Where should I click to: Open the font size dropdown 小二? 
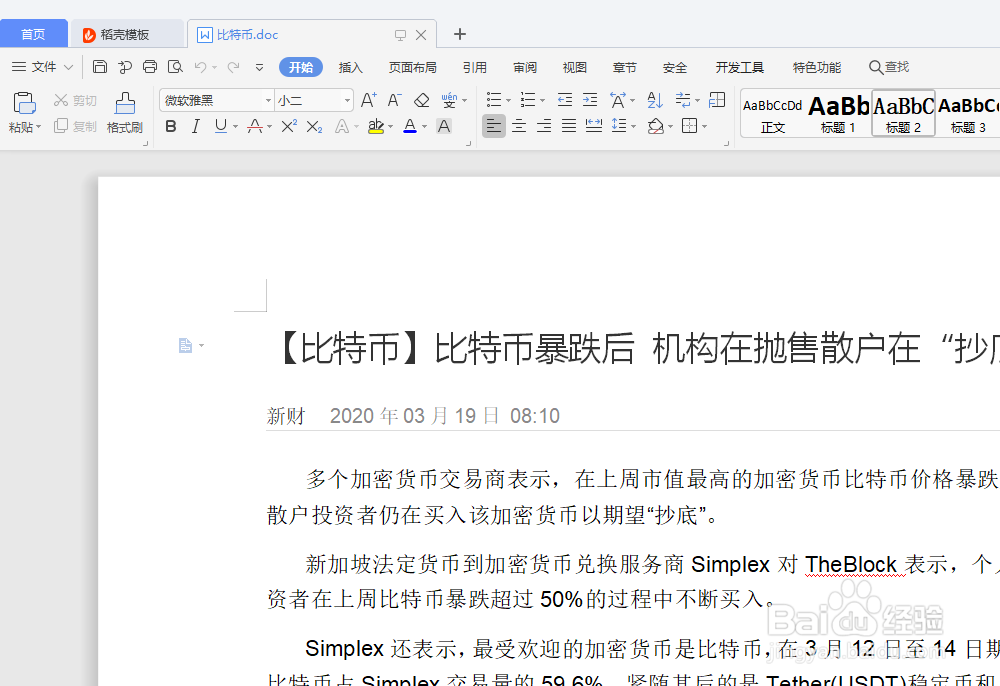(347, 101)
